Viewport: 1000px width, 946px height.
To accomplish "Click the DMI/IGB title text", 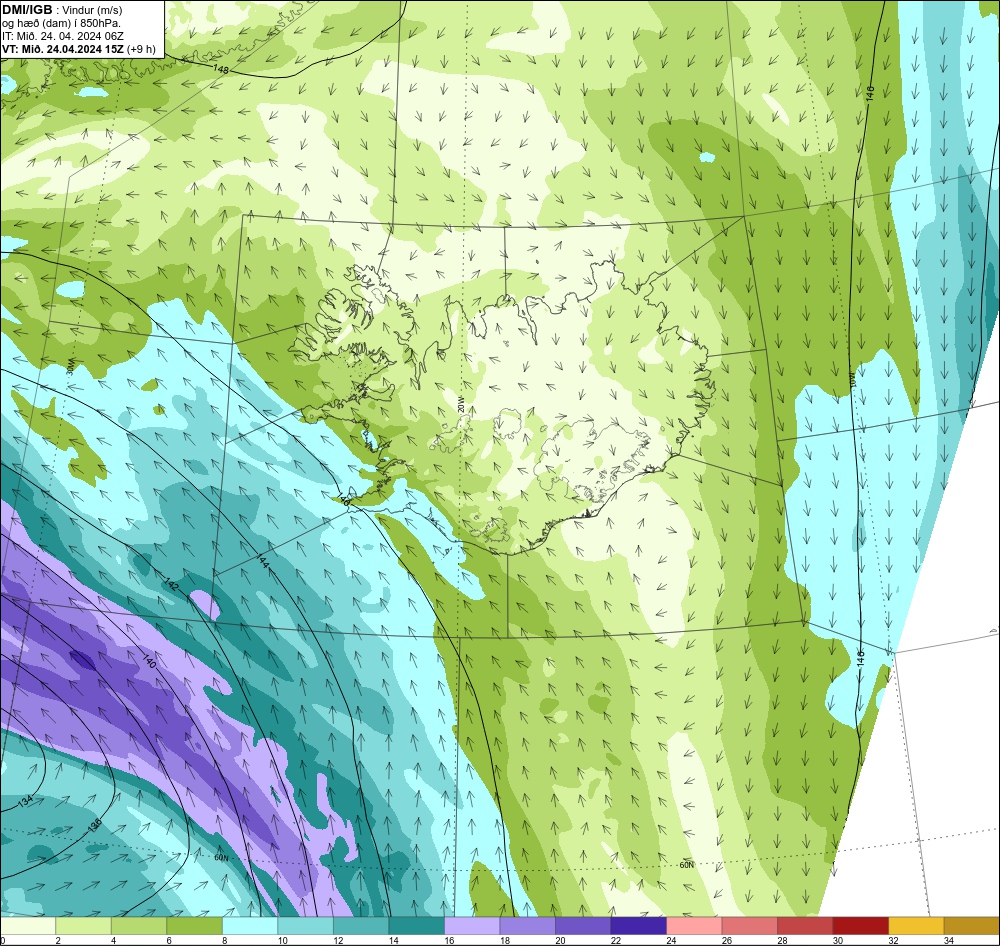I will (27, 10).
